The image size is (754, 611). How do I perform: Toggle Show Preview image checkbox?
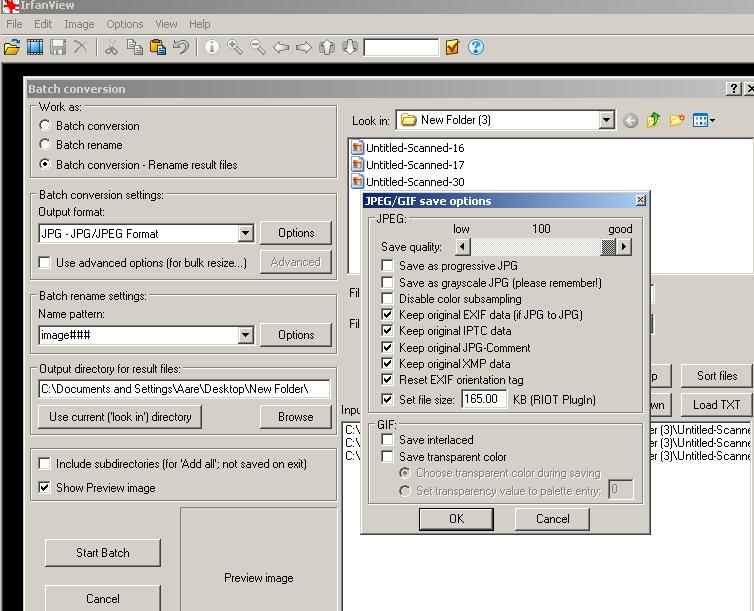pyautogui.click(x=45, y=488)
